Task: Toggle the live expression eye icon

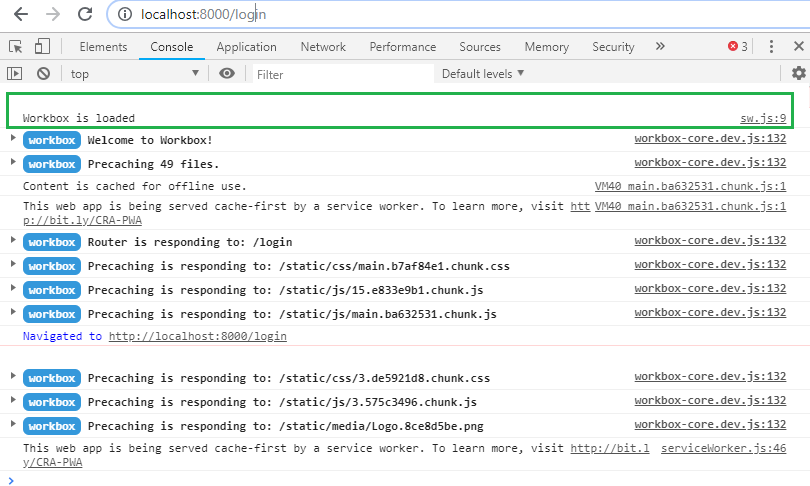Action: coord(227,74)
